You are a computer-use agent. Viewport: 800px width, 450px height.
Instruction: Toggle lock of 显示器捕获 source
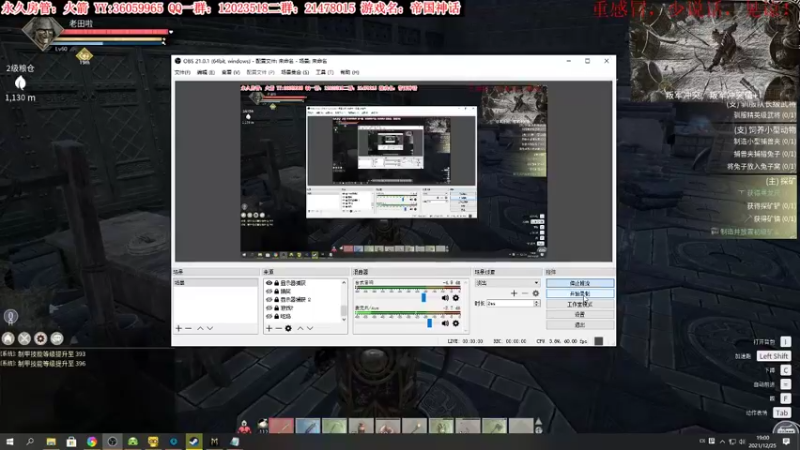tap(277, 283)
